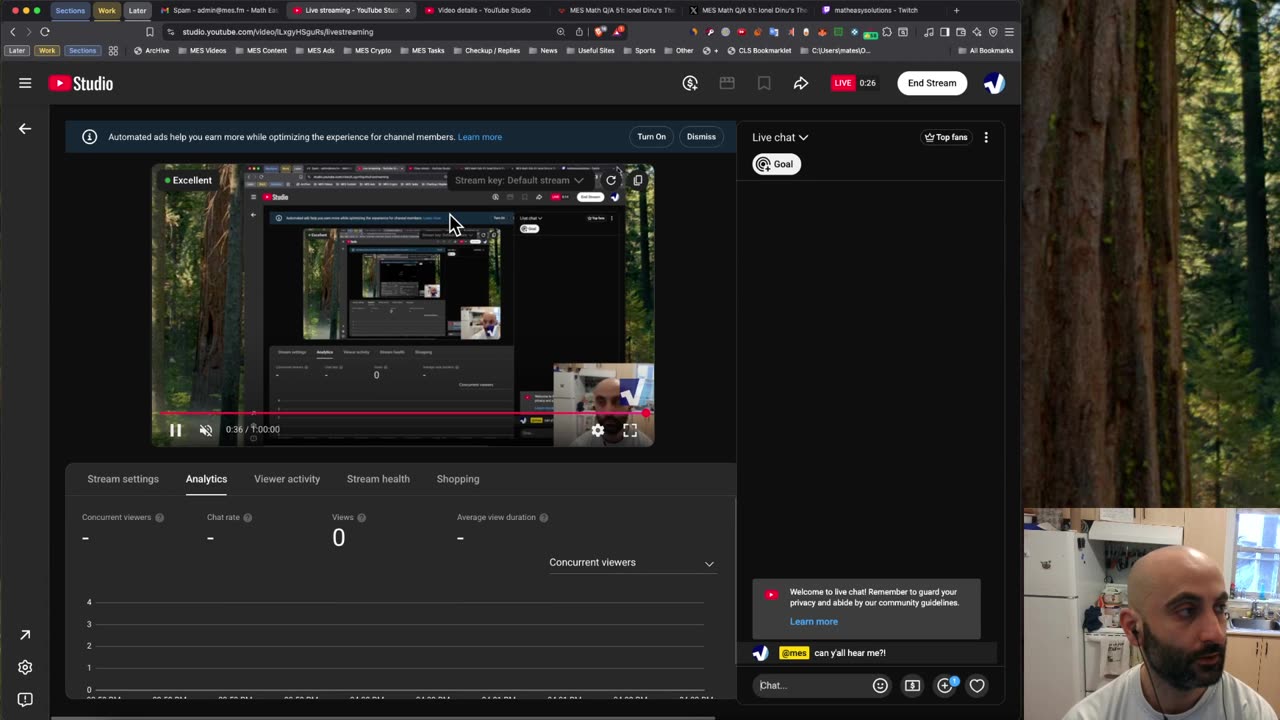Open the emoji picker in live chat
Image resolution: width=1280 pixels, height=720 pixels.
tap(880, 685)
